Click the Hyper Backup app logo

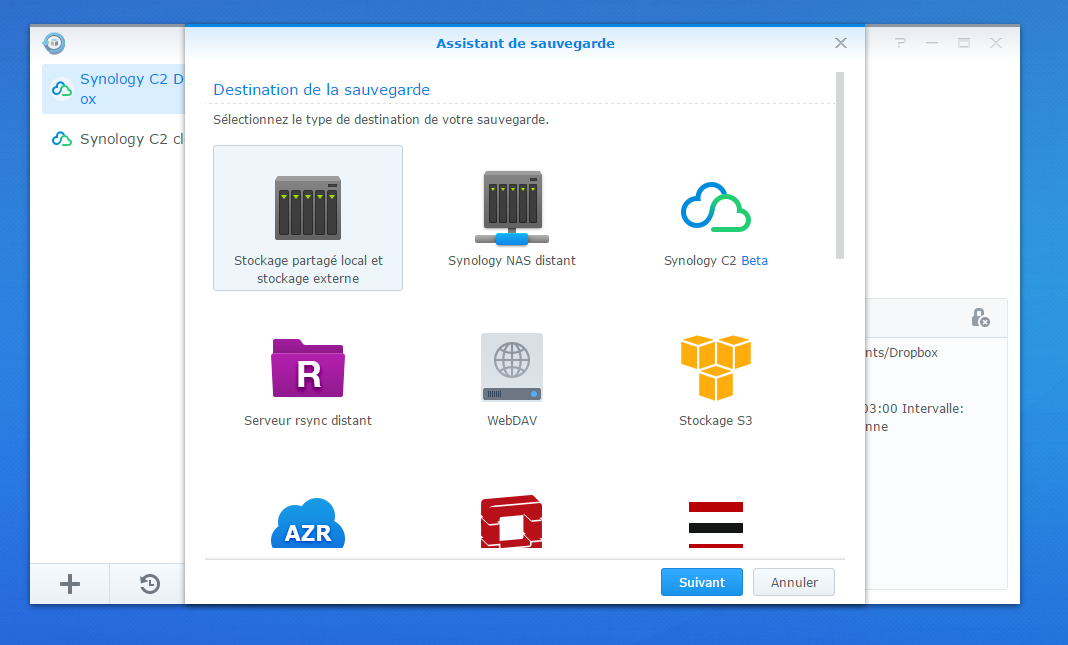pos(54,43)
